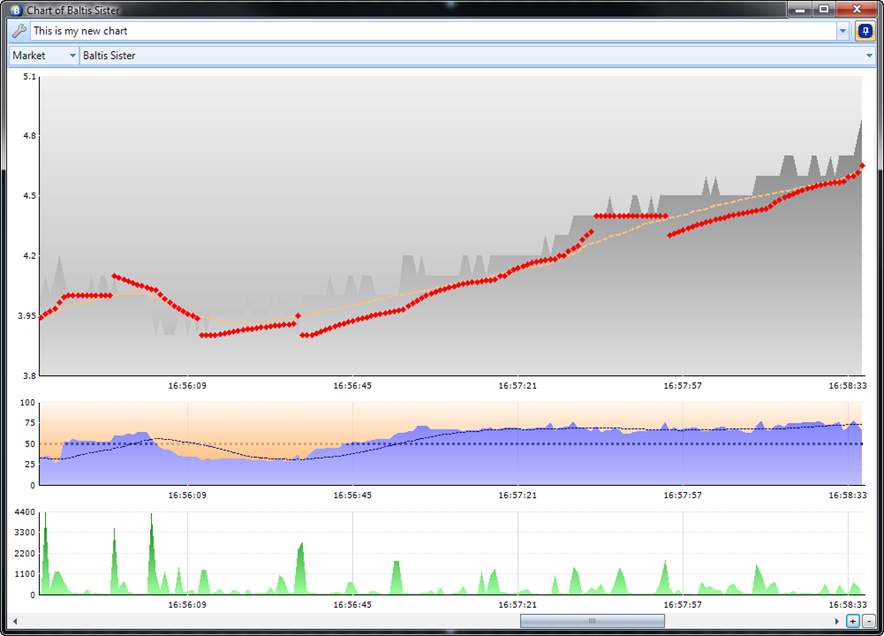Click the 'This is my new chart' field
Screen dimensions: 884x636
434,31
